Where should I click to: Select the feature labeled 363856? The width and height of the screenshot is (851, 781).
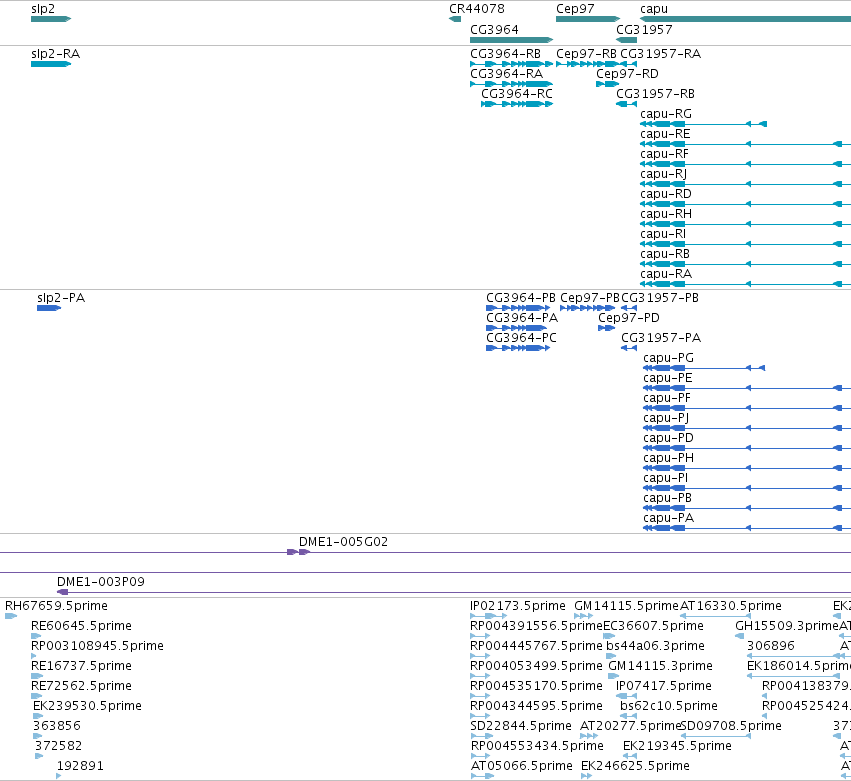tap(57, 726)
